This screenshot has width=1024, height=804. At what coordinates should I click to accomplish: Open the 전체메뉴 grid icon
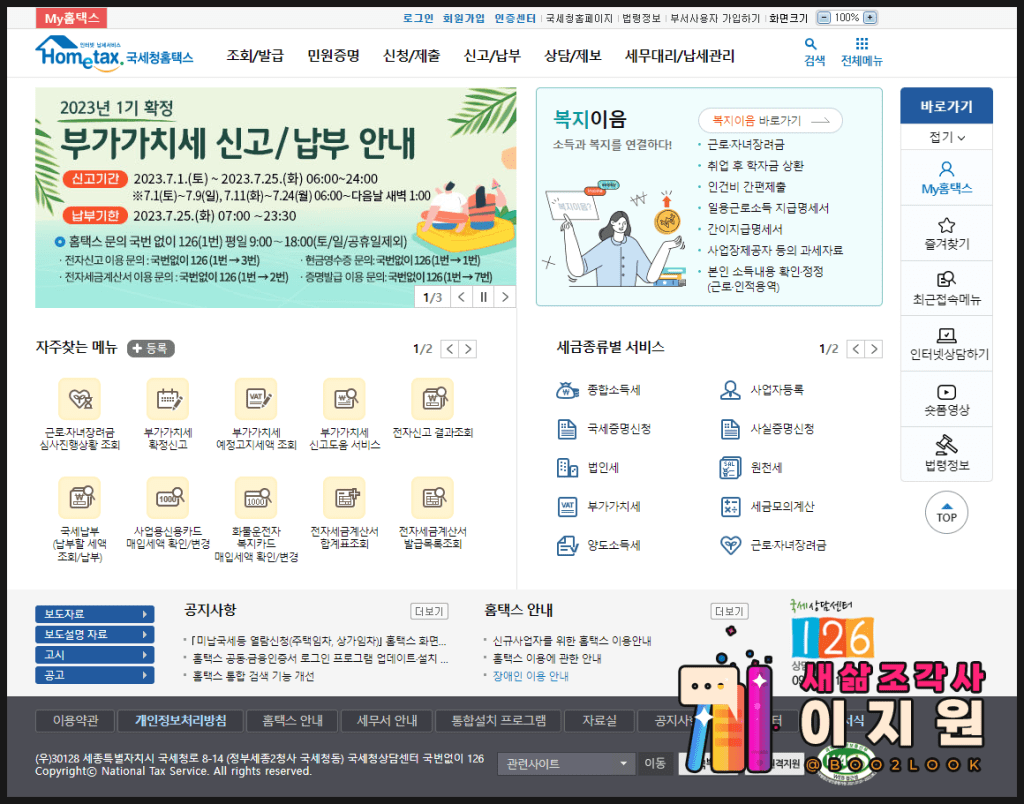tap(861, 44)
